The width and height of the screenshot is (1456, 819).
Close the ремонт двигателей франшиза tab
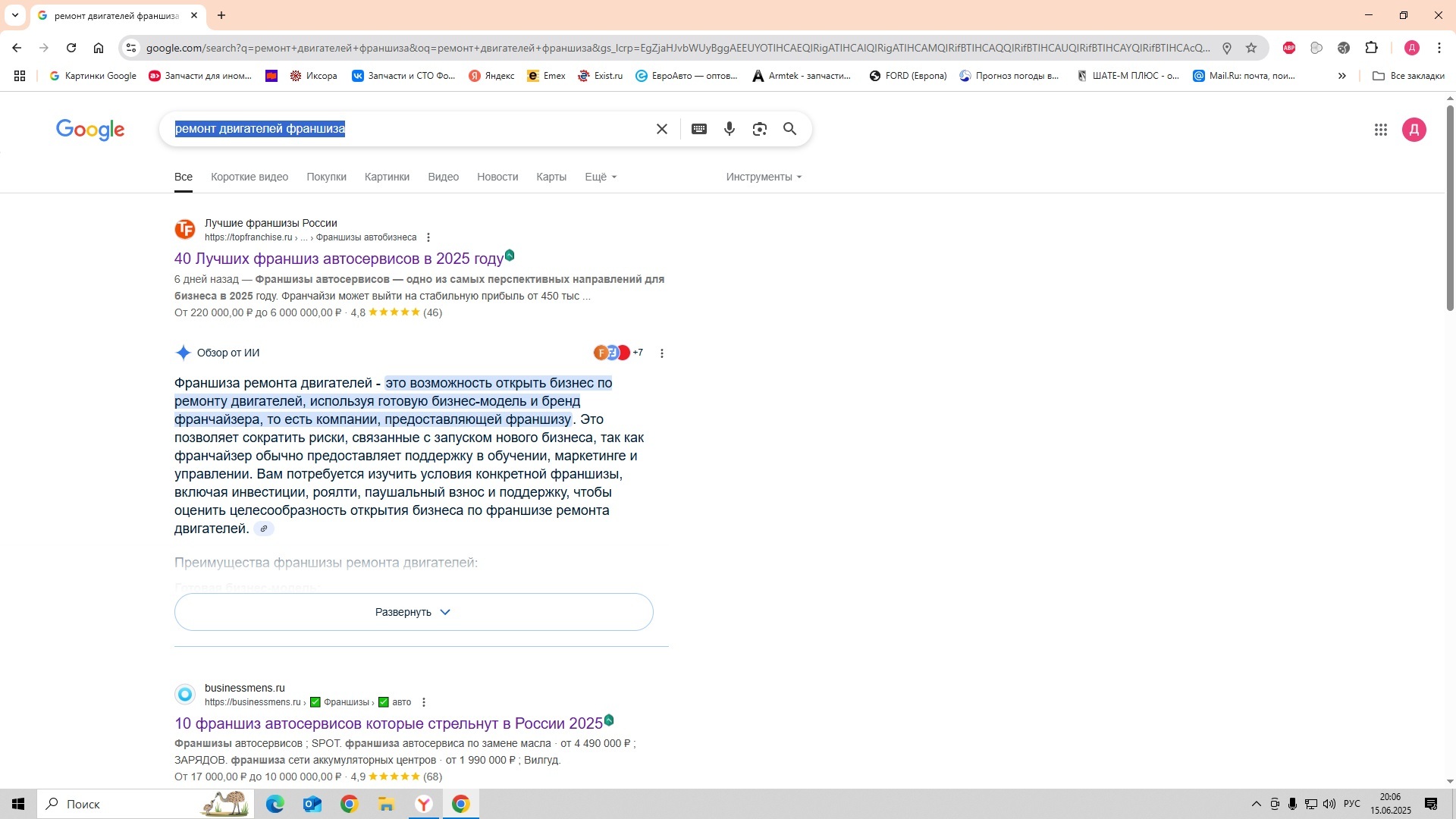tap(194, 15)
